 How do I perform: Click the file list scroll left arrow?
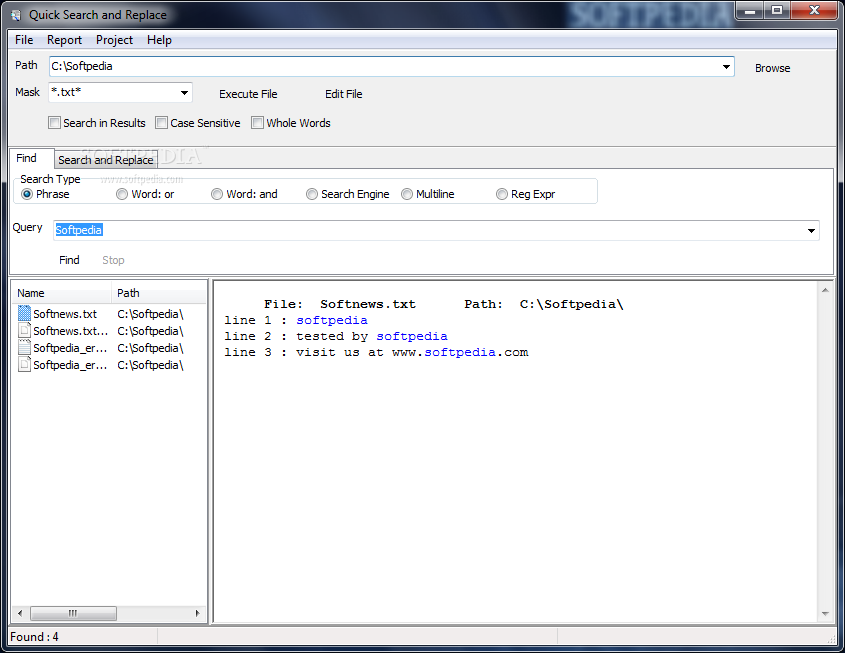point(20,613)
